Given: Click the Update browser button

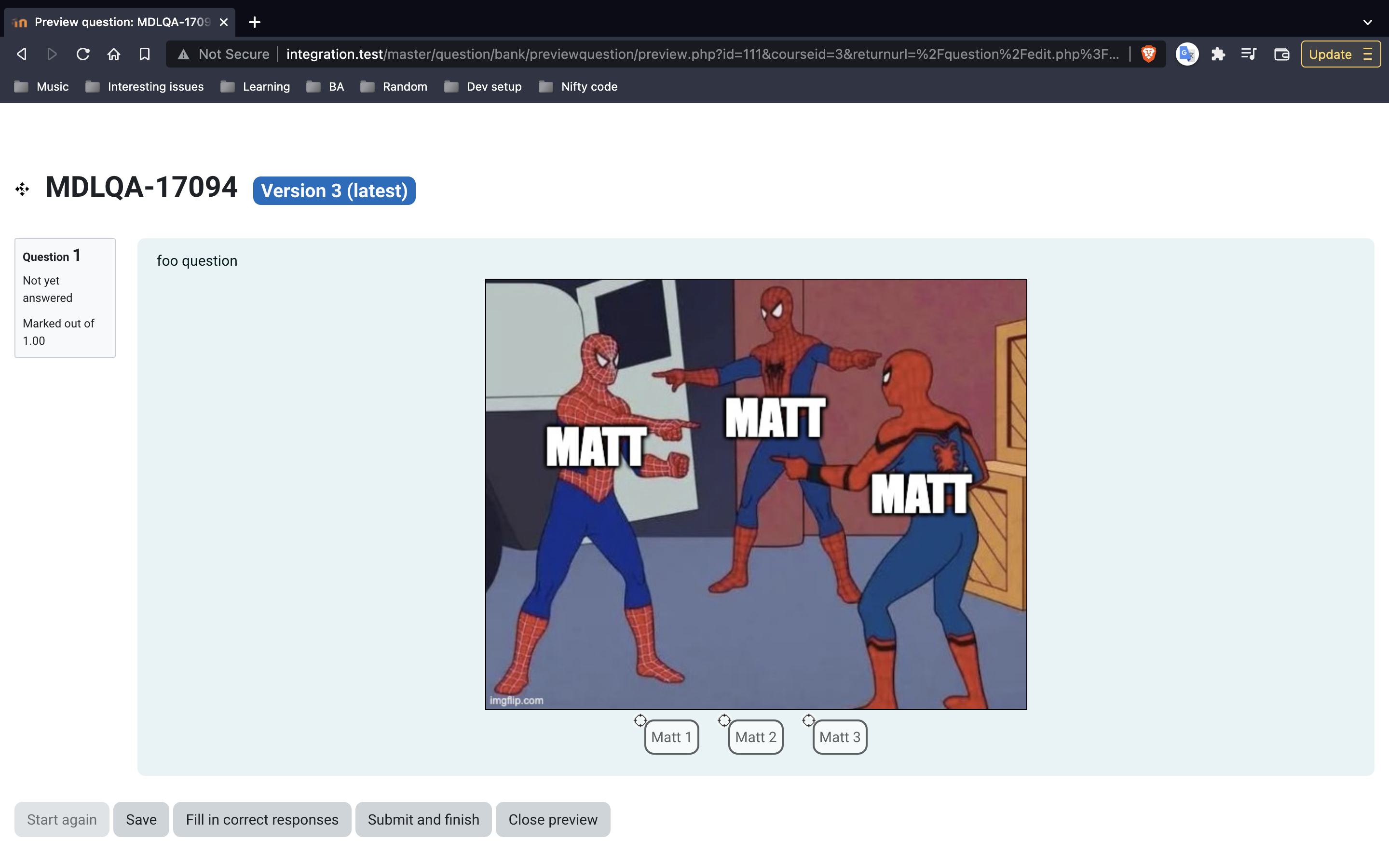Looking at the screenshot, I should [1340, 54].
